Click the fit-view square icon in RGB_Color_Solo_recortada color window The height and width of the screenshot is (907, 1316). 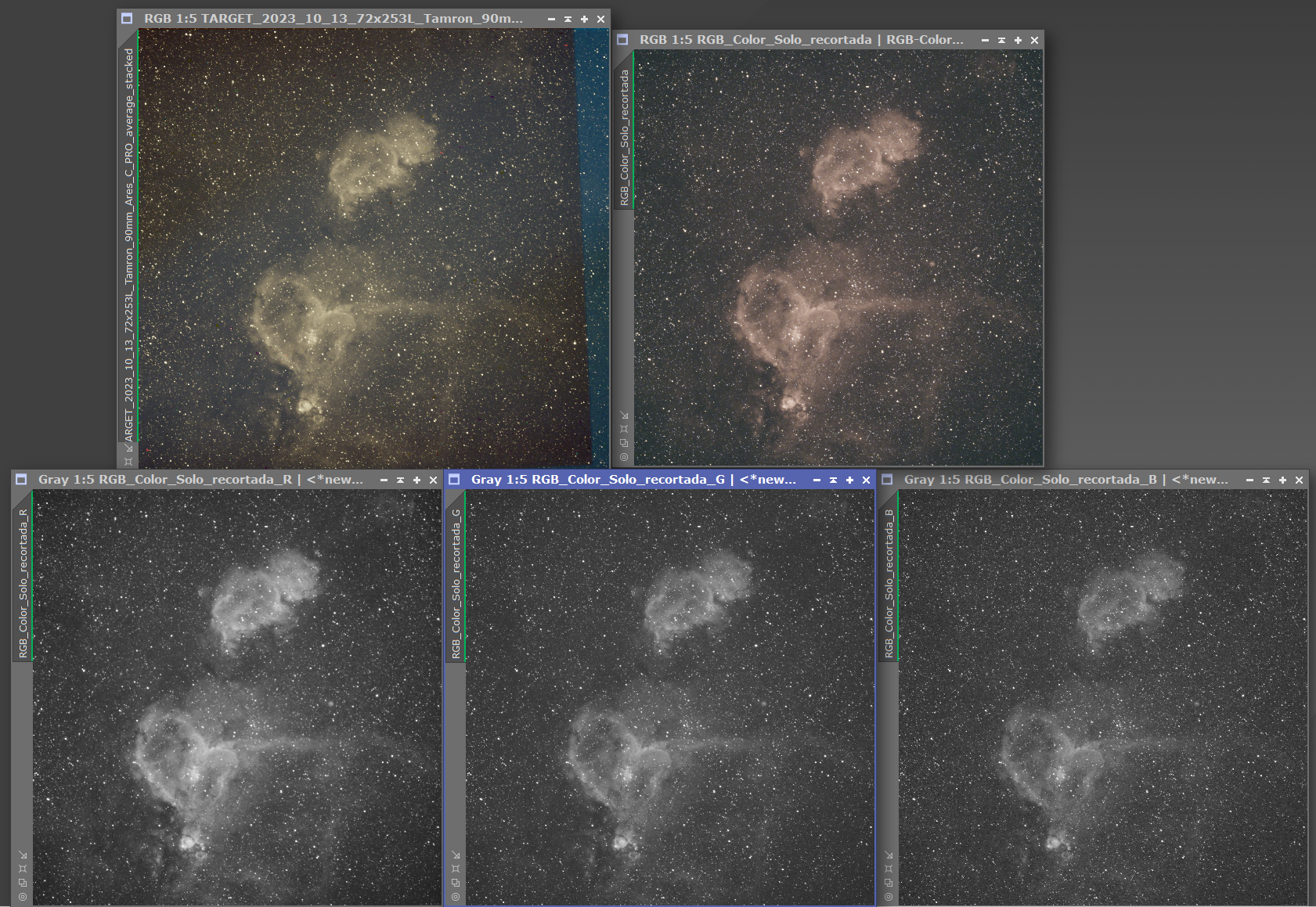[624, 429]
